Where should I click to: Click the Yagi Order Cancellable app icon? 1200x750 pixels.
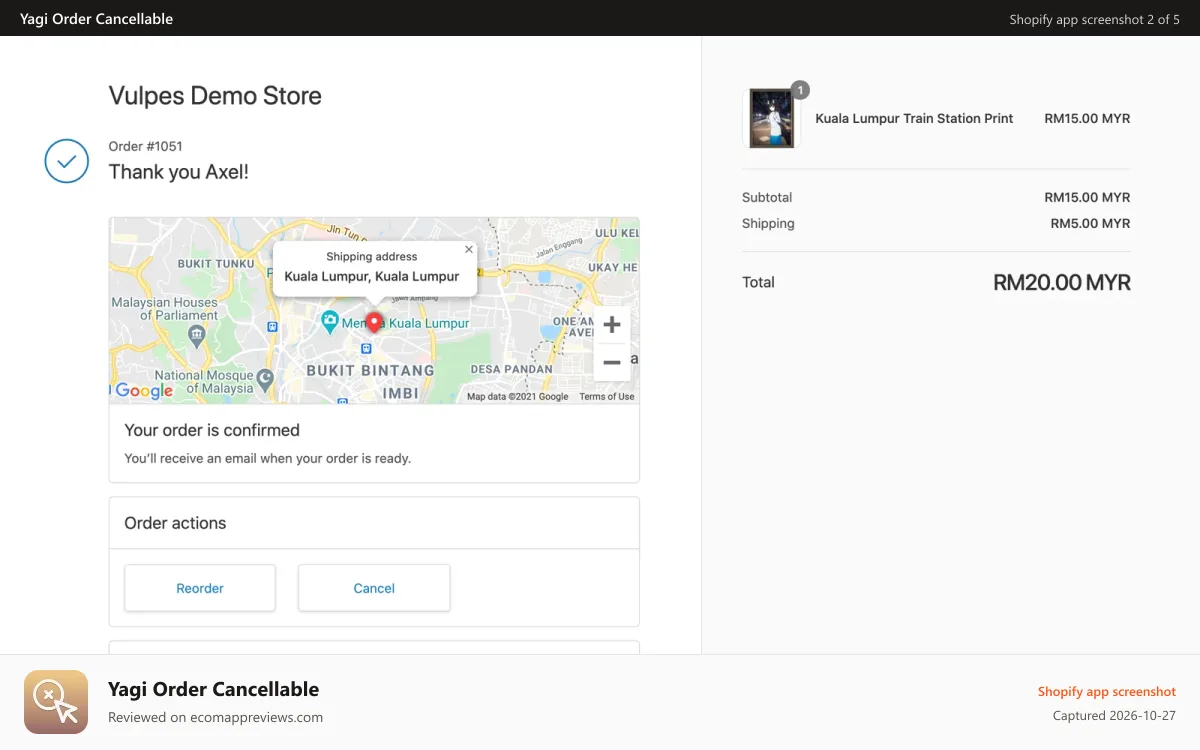tap(56, 702)
